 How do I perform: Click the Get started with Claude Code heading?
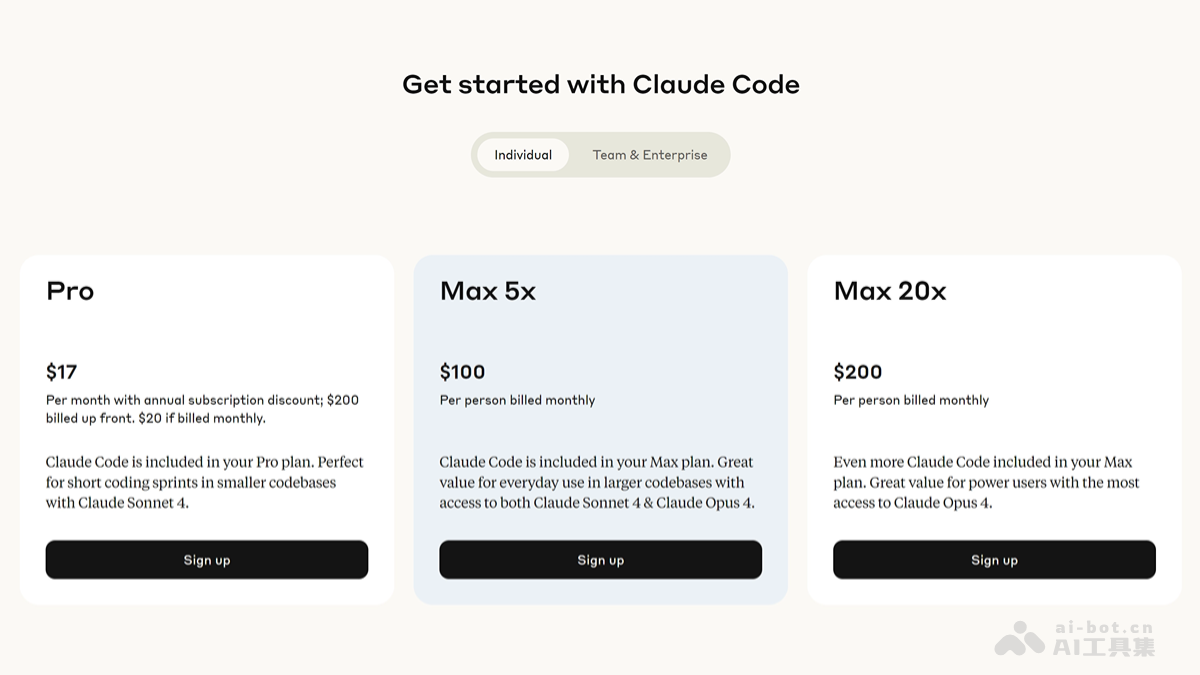600,85
